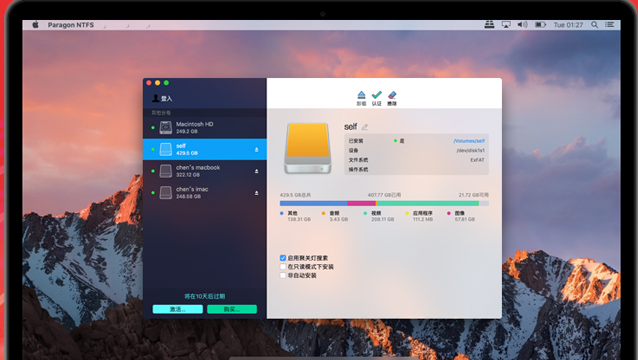
Task: Click the cyan Activate button
Action: tap(178, 309)
